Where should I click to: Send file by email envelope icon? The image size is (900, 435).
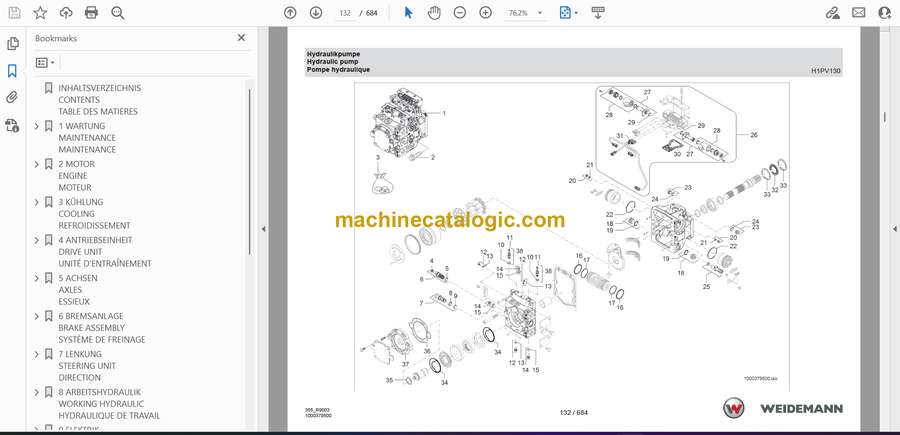(859, 13)
